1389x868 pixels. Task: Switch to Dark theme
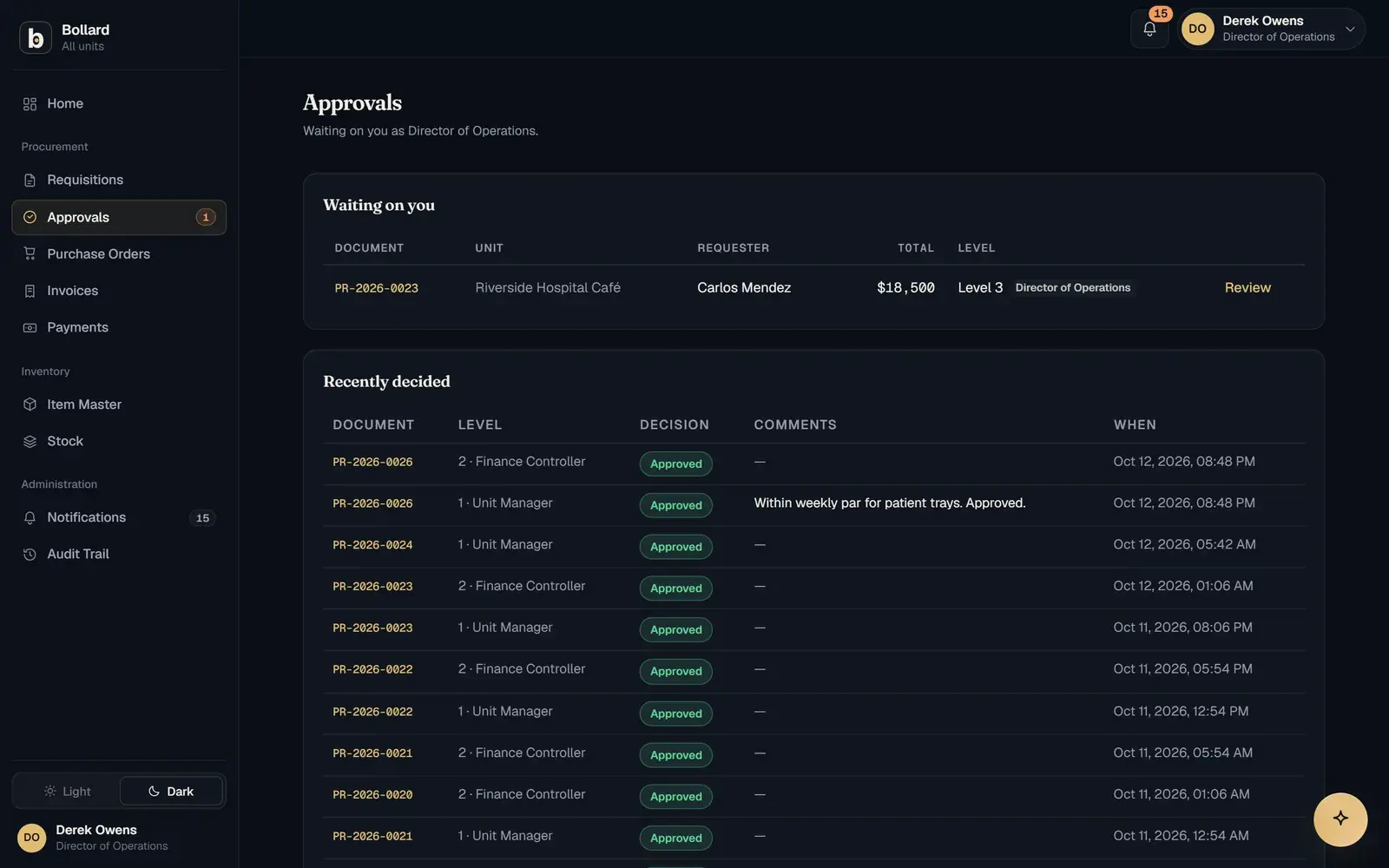(171, 792)
